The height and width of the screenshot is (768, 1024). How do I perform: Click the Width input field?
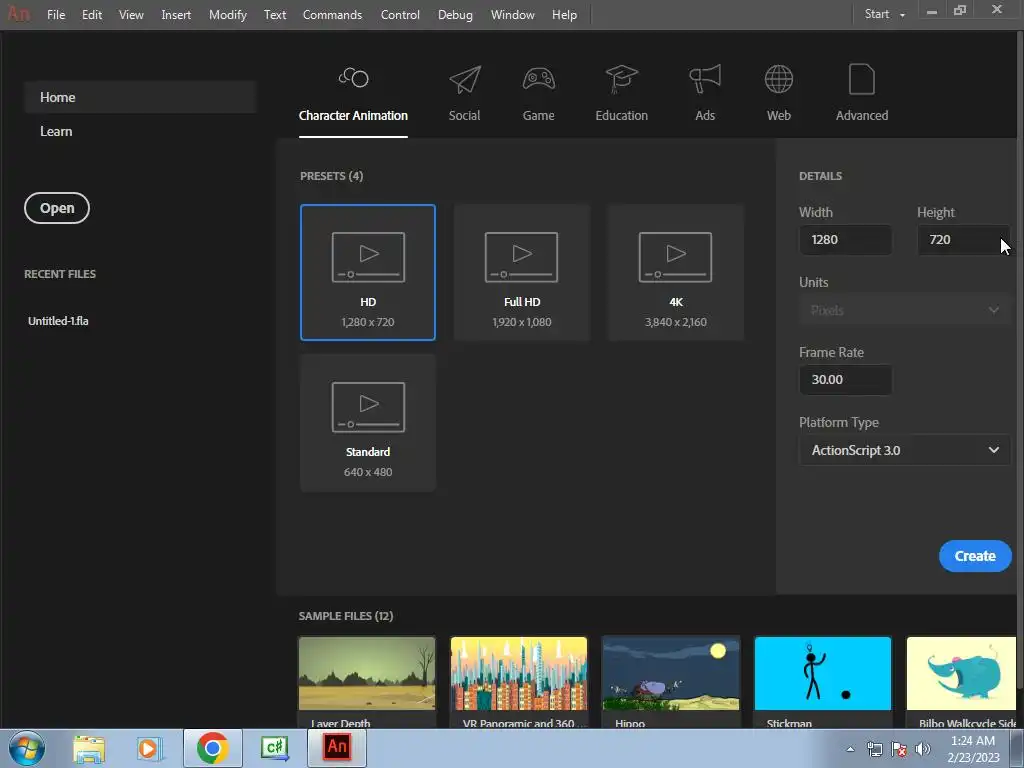tap(845, 240)
